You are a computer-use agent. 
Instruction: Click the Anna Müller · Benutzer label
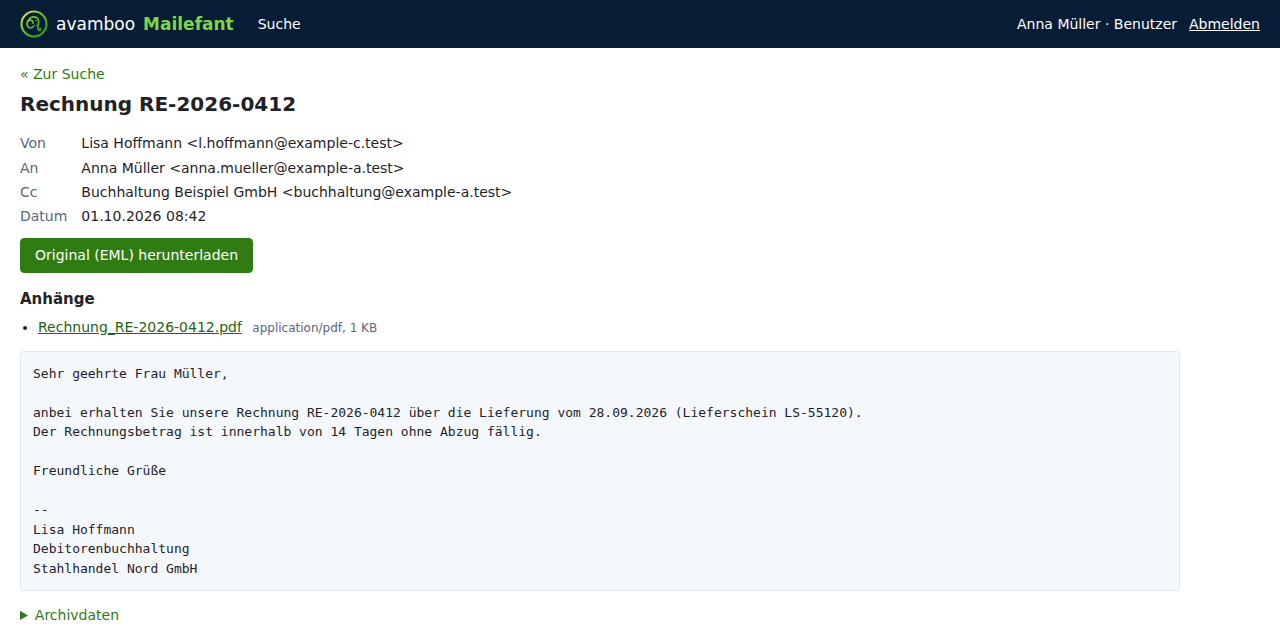[x=1097, y=24]
